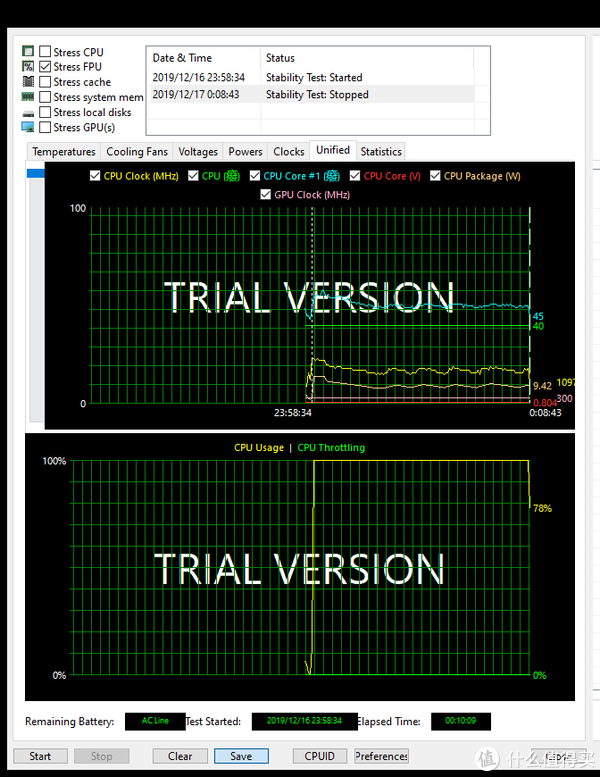This screenshot has width=600, height=777.
Task: Click the Start button
Action: click(x=40, y=756)
